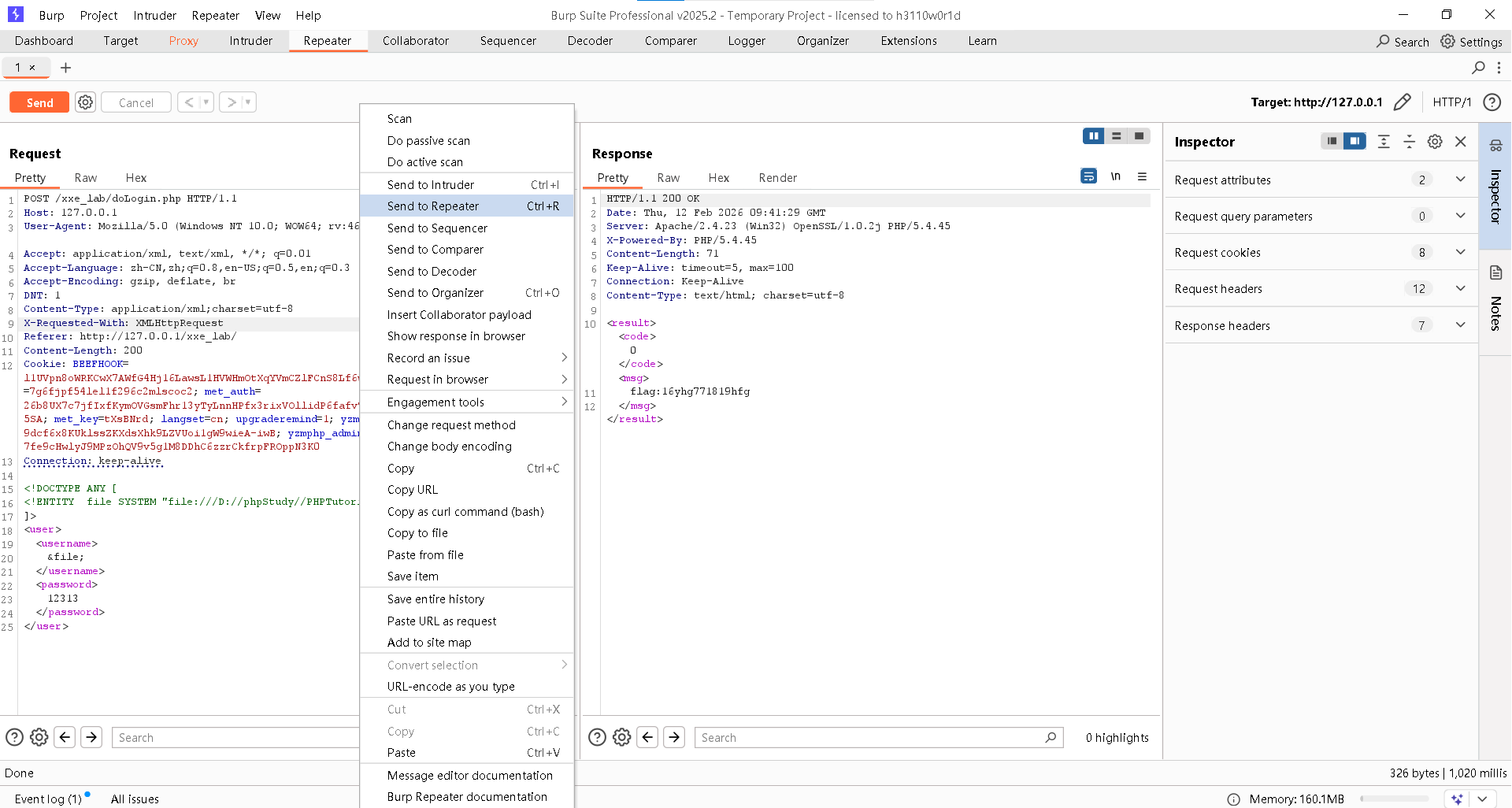
Task: Collapse all Inspector sections
Action: point(1410,141)
